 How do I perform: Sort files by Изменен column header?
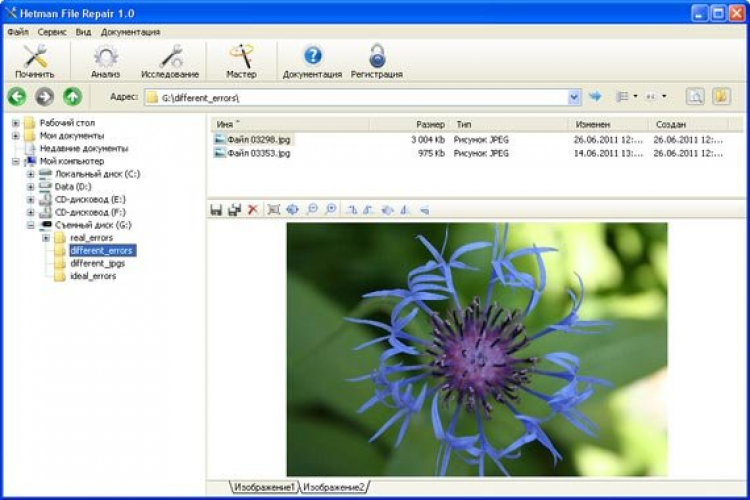(x=609, y=124)
